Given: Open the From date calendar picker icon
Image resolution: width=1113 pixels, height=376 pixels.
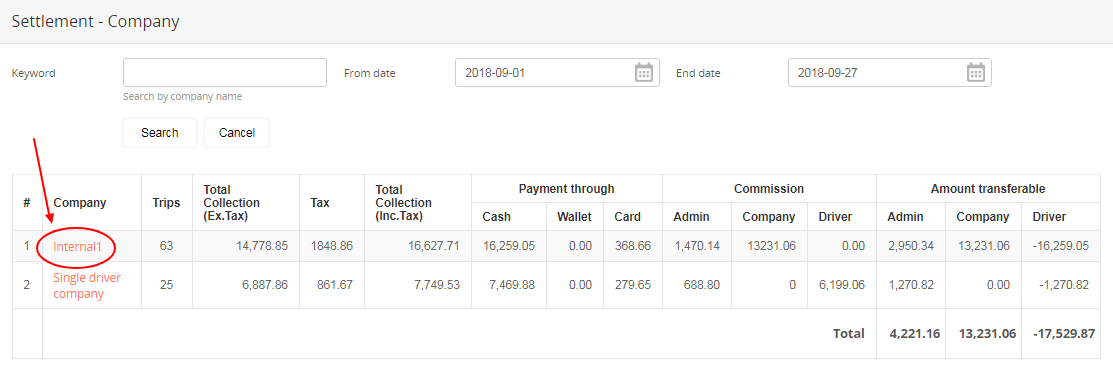Looking at the screenshot, I should (x=643, y=72).
